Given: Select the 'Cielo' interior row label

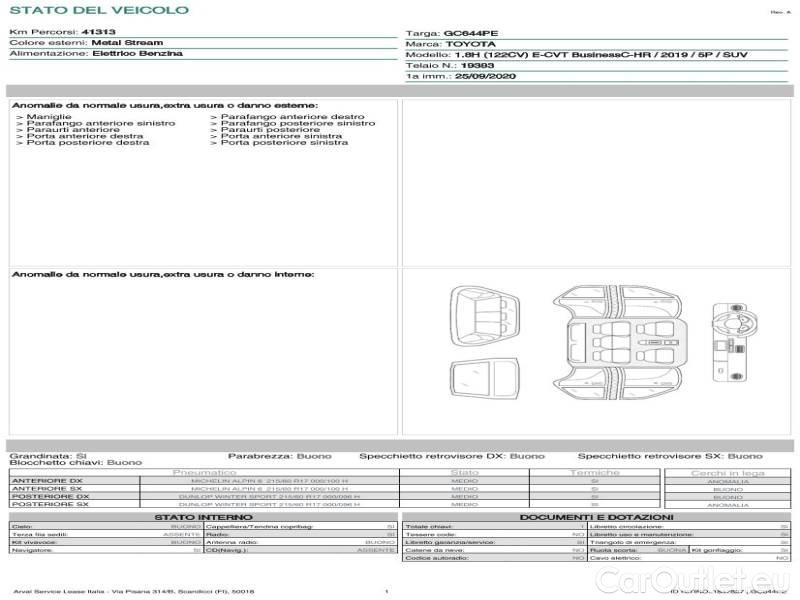Looking at the screenshot, I should pyautogui.click(x=22, y=527).
